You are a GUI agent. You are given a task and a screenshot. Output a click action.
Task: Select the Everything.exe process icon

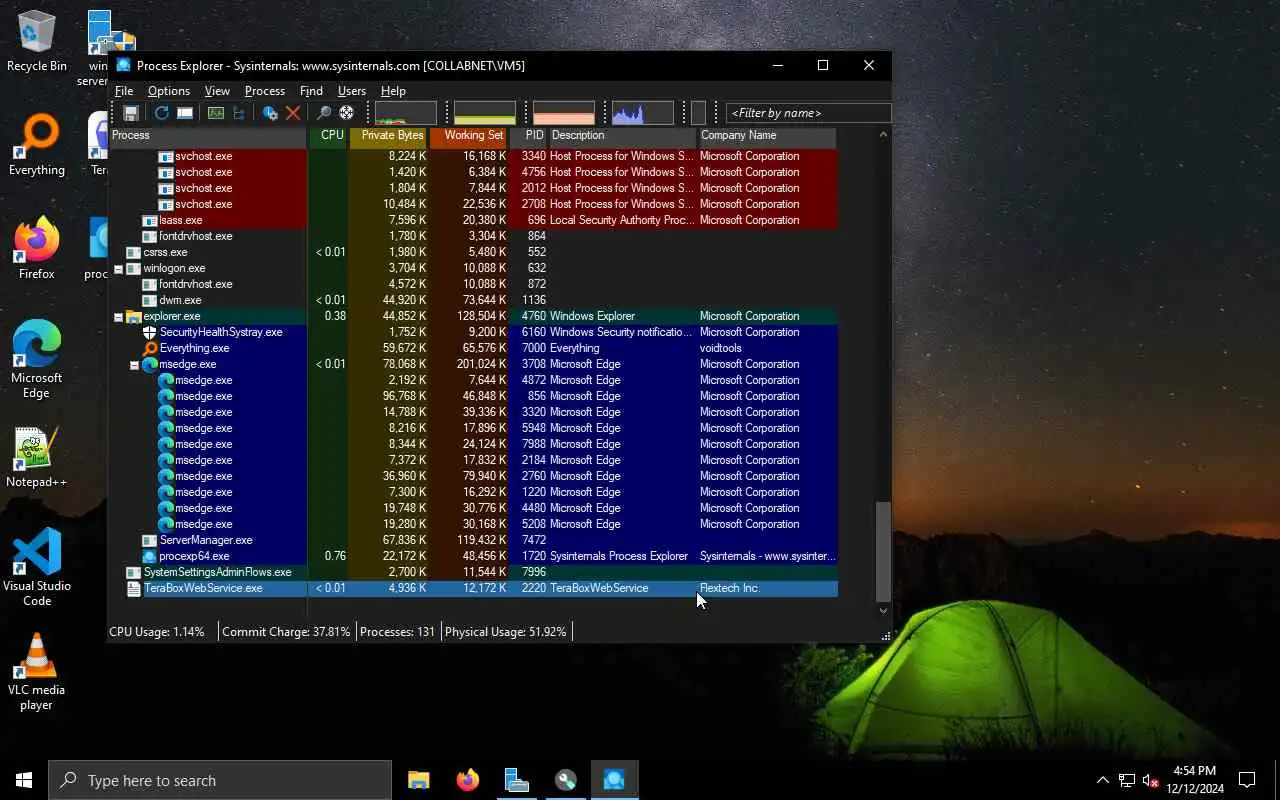(x=150, y=348)
